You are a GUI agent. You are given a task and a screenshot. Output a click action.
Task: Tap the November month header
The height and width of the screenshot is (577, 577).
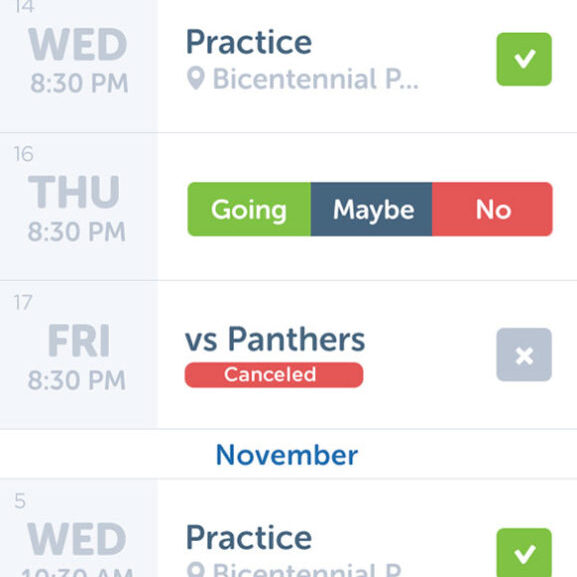tap(287, 455)
